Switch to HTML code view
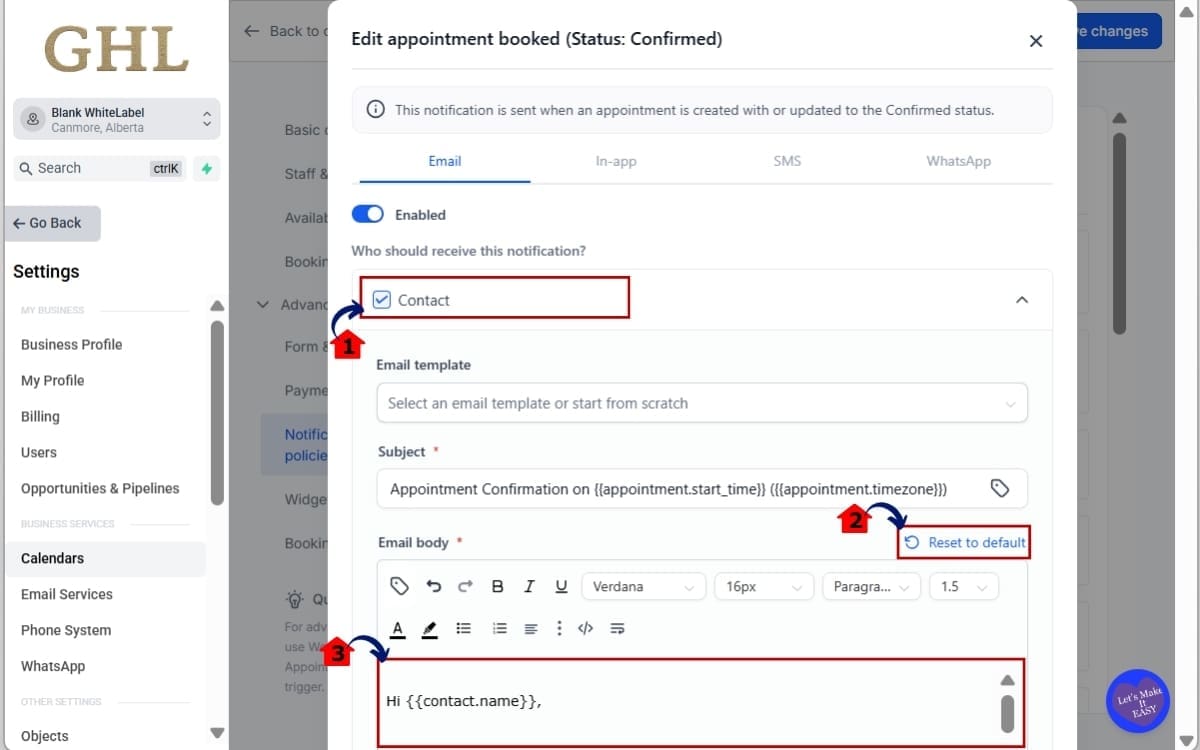Screen dimensions: 1200x750 [x=586, y=628]
